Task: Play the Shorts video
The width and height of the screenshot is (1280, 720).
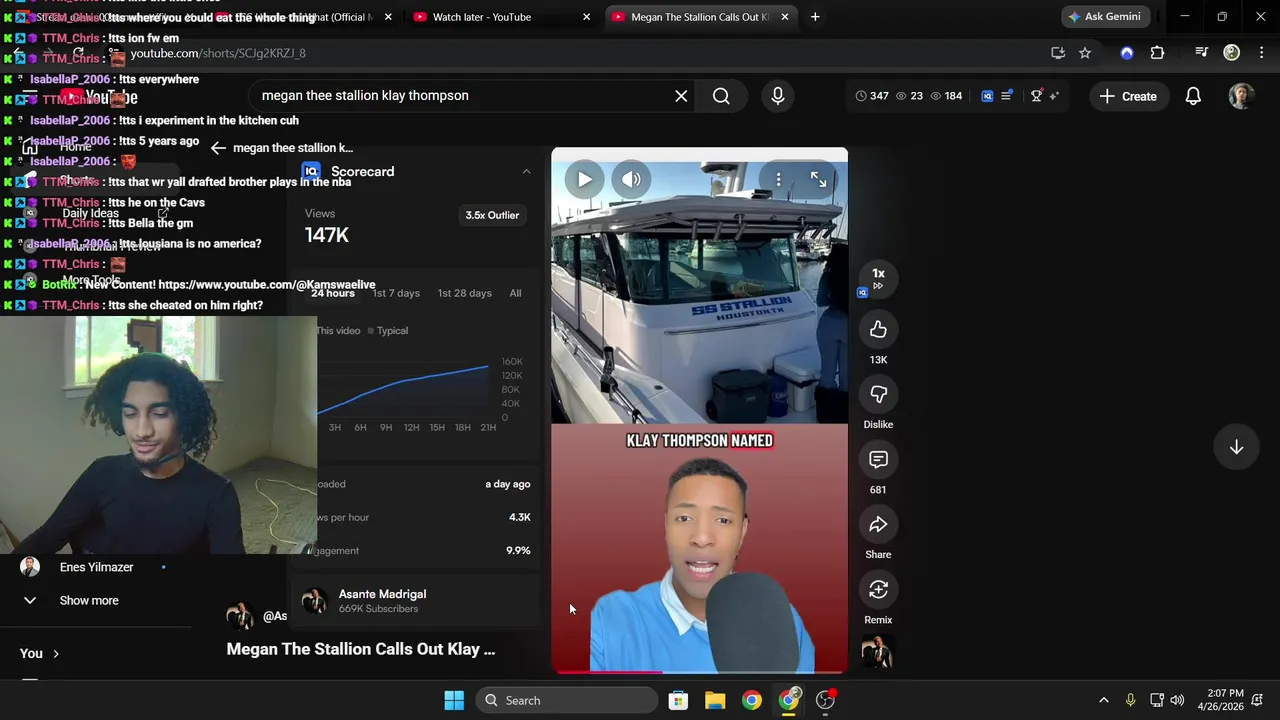Action: pos(584,180)
